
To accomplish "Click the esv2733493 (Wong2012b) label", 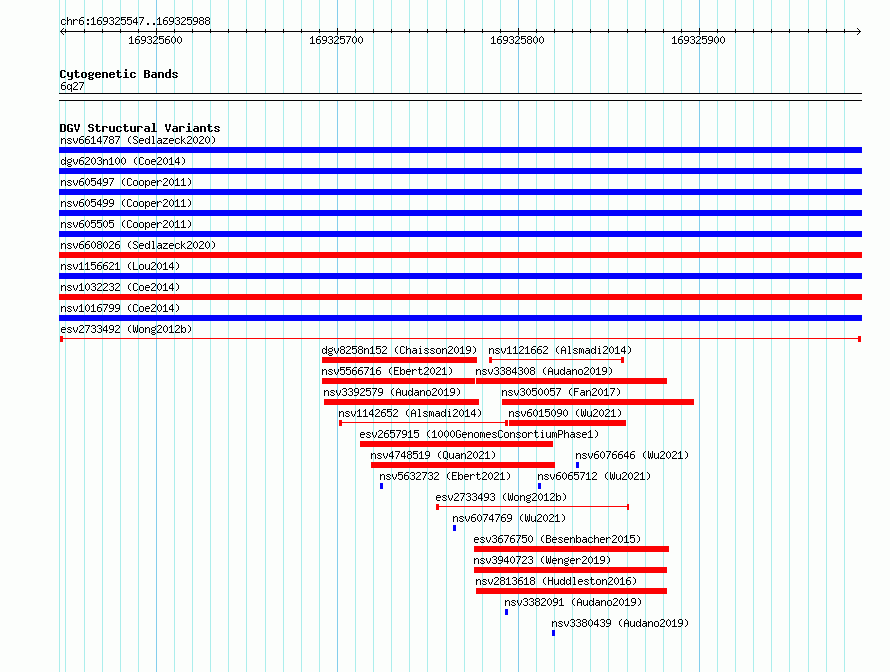I will tap(501, 497).
